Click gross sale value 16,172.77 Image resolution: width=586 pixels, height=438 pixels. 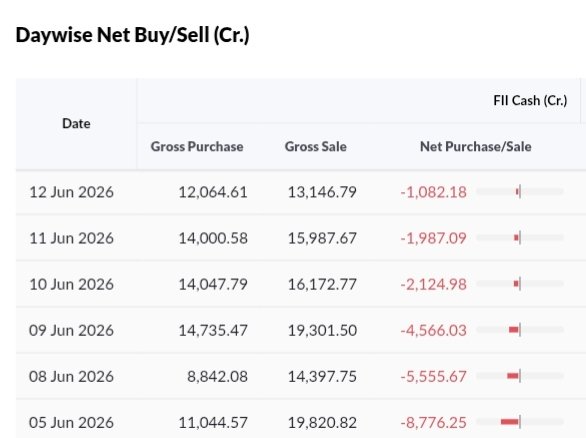(x=322, y=284)
